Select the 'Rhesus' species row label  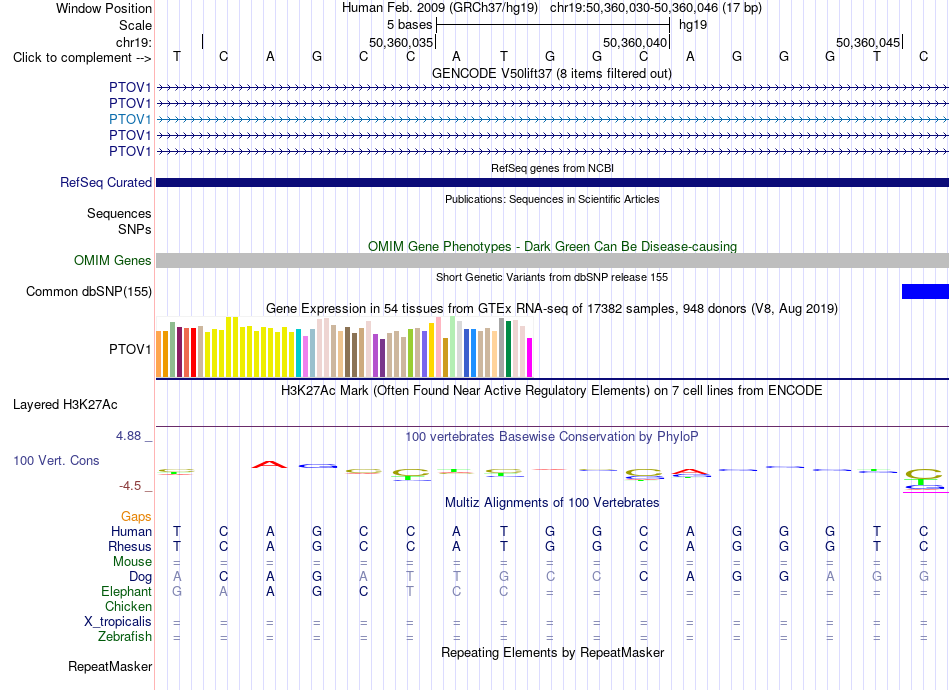point(130,546)
